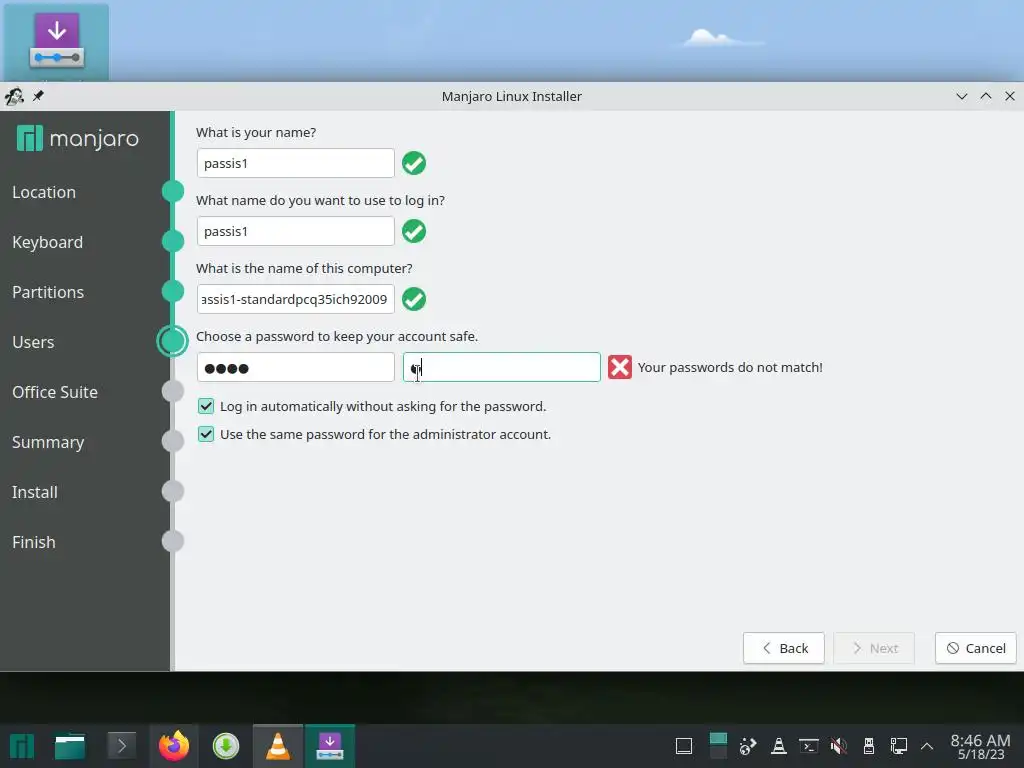Select Office Suite step in sidebar
Image resolution: width=1024 pixels, height=768 pixels.
(55, 392)
